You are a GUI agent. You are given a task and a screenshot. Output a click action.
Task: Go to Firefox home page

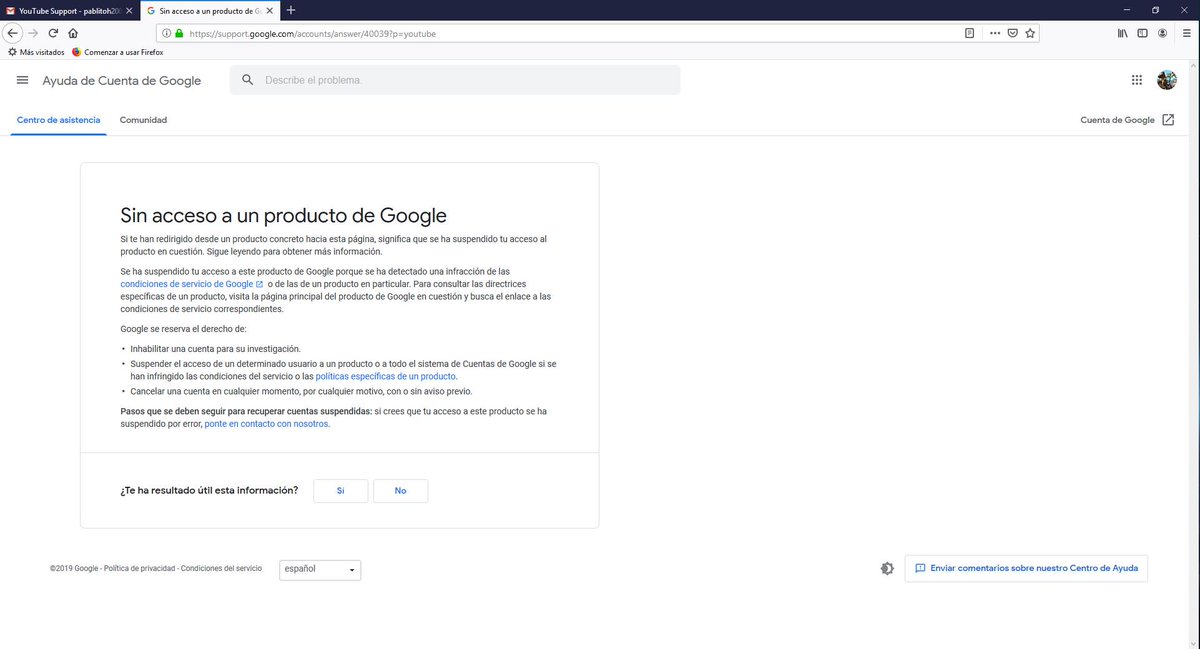pos(73,33)
